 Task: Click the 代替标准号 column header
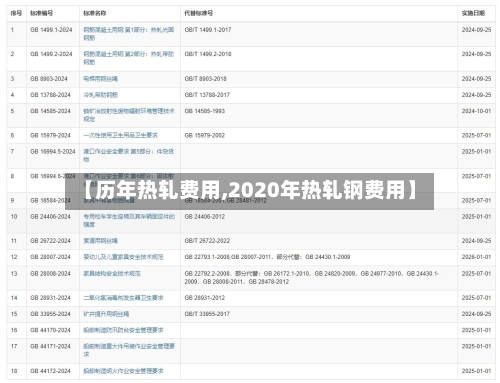[199, 13]
